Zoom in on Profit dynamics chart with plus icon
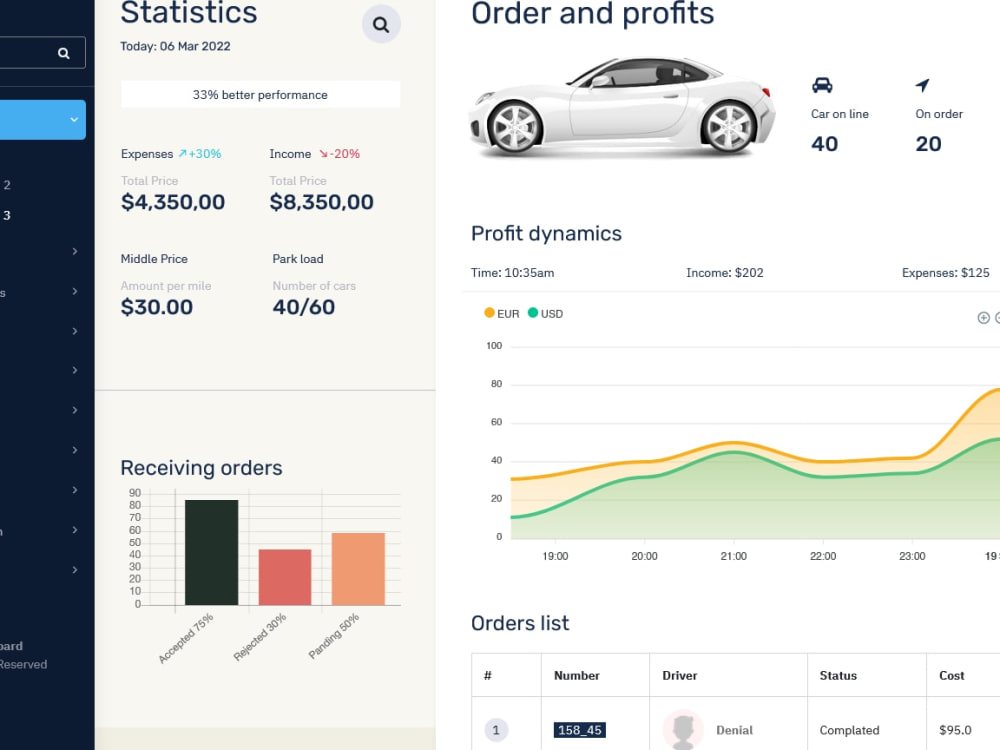The width and height of the screenshot is (1000, 750). point(983,318)
